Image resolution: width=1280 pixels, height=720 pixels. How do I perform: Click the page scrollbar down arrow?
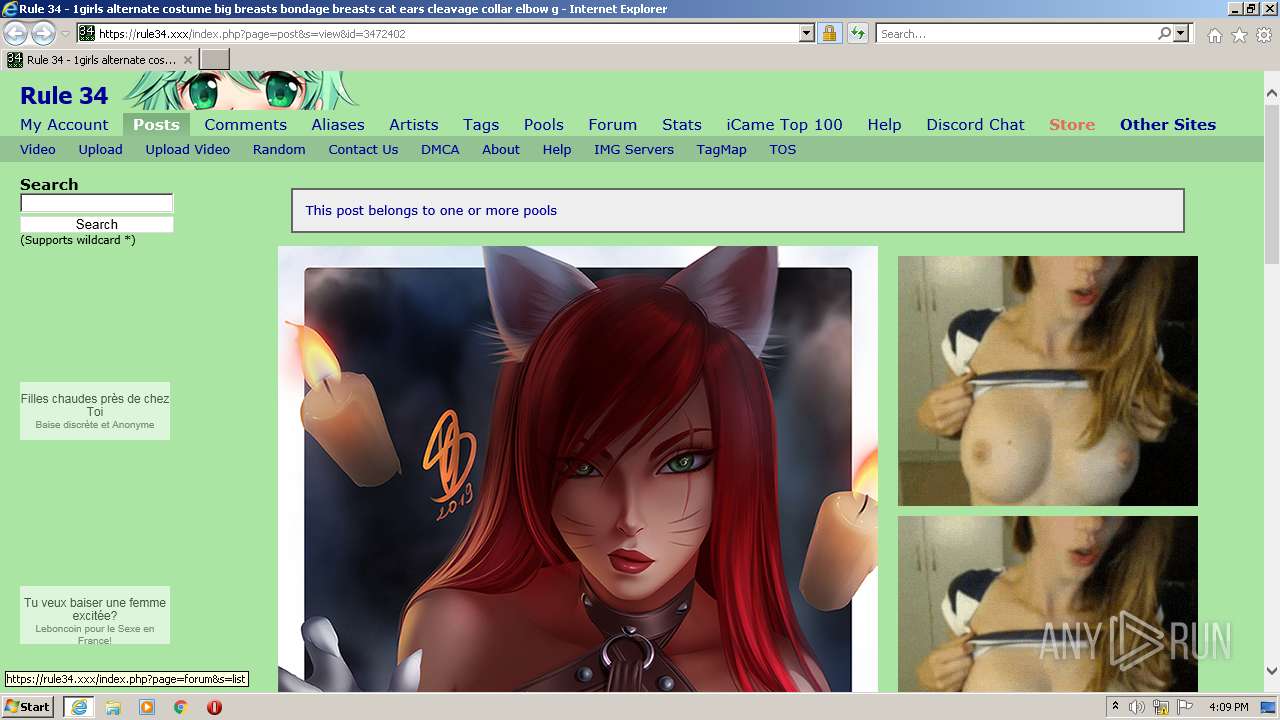[x=1272, y=671]
